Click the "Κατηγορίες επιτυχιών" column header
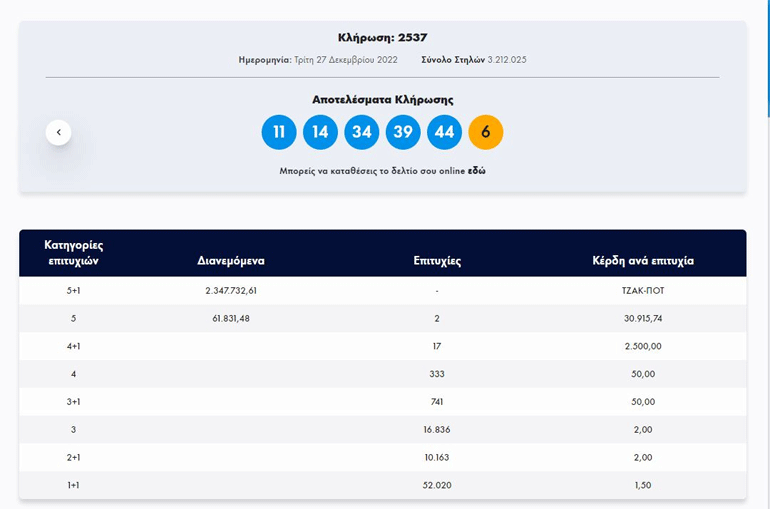 pyautogui.click(x=74, y=253)
